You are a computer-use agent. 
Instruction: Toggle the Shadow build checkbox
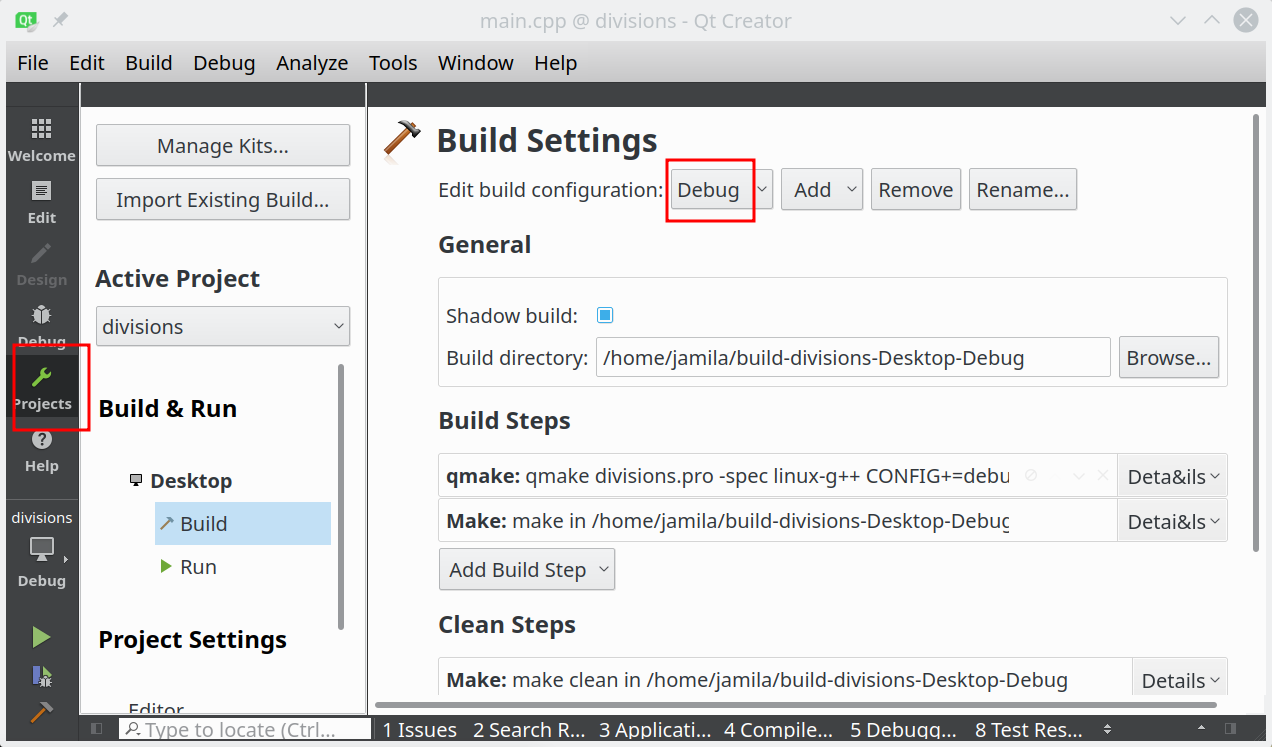tap(605, 315)
